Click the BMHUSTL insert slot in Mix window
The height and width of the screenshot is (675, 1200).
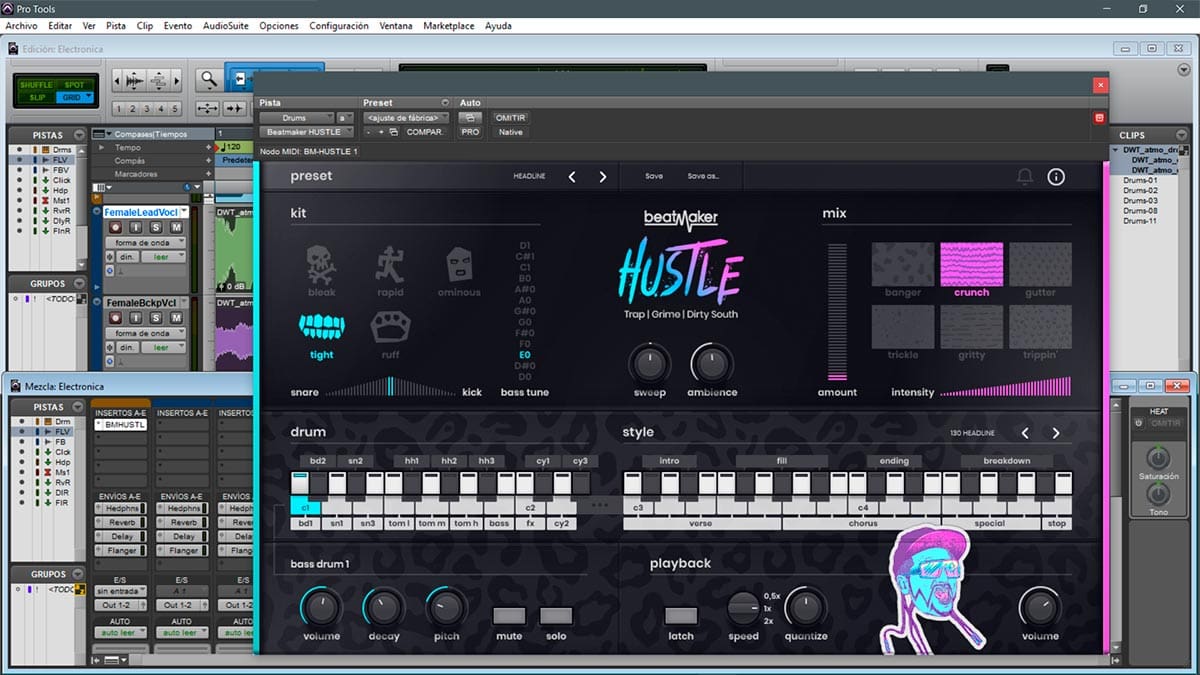[x=121, y=425]
